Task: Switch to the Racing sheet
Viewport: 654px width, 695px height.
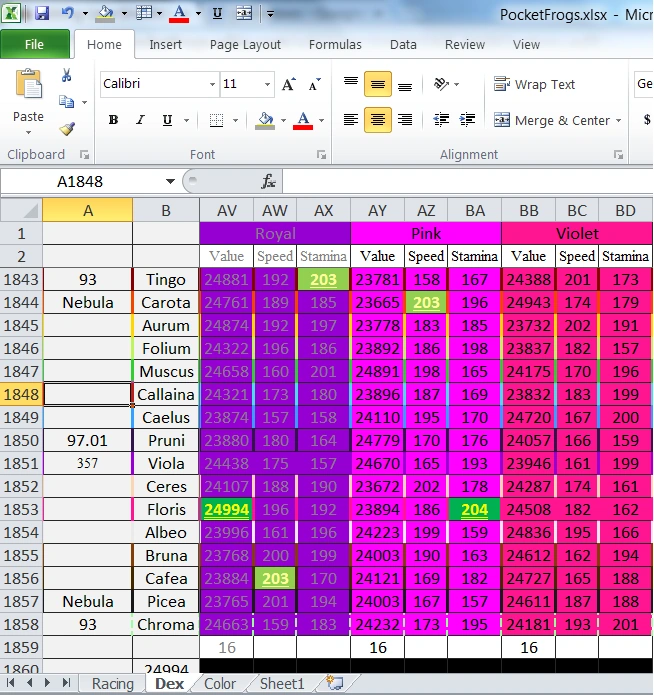Action: (x=113, y=684)
